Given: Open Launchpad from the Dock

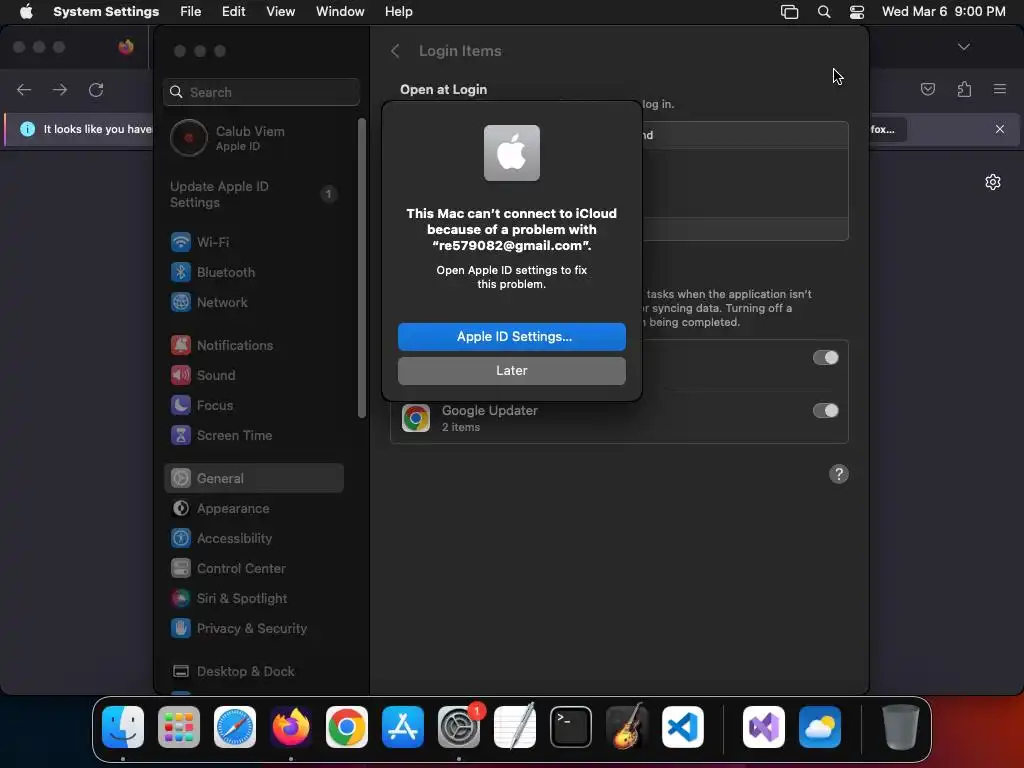Looking at the screenshot, I should pyautogui.click(x=179, y=727).
